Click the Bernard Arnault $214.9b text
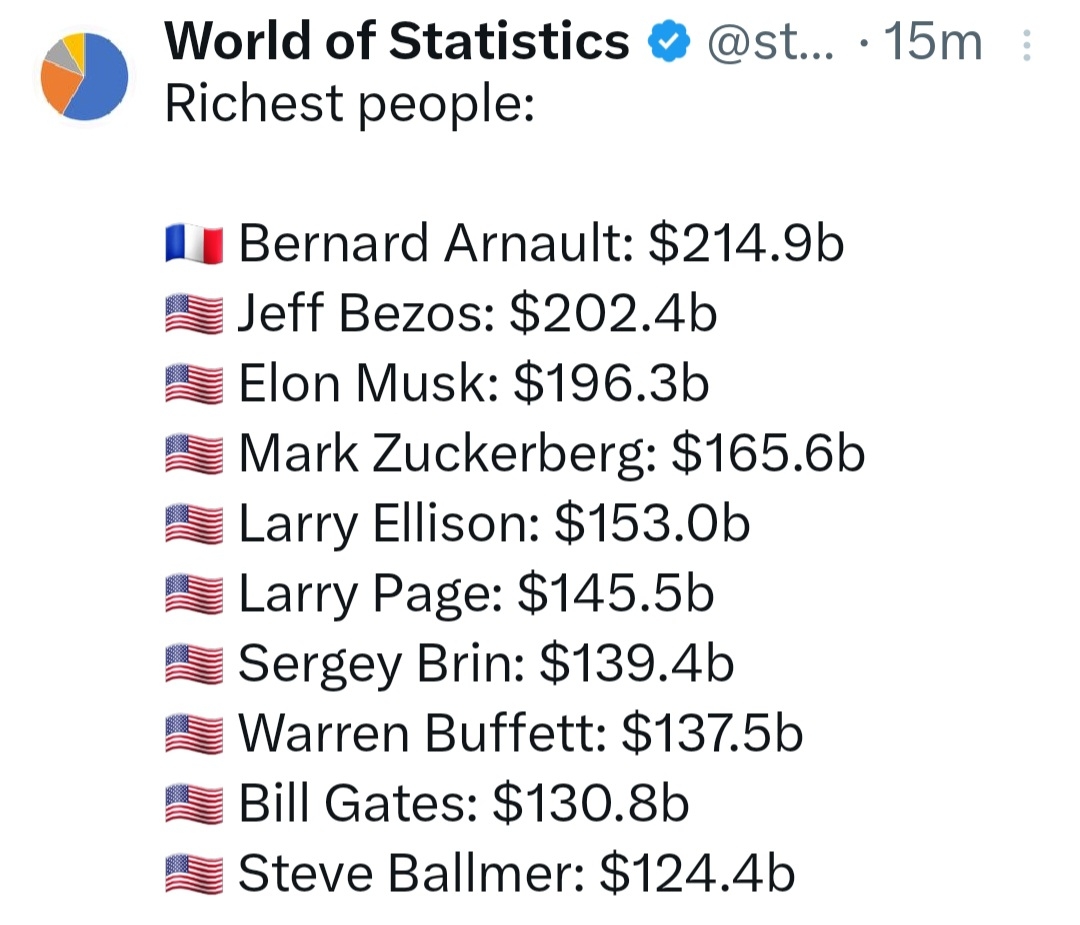The image size is (1080, 925). tap(541, 244)
